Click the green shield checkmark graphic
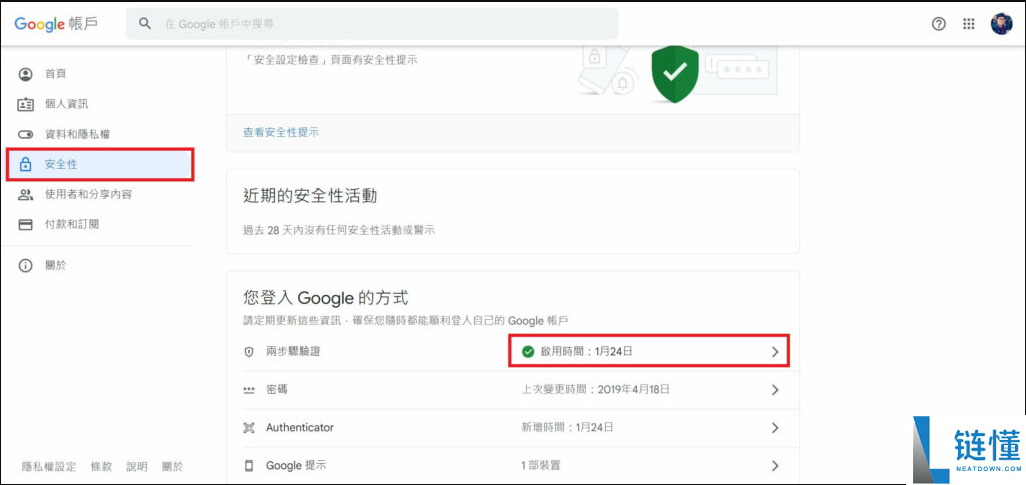Image resolution: width=1026 pixels, height=485 pixels. click(675, 73)
